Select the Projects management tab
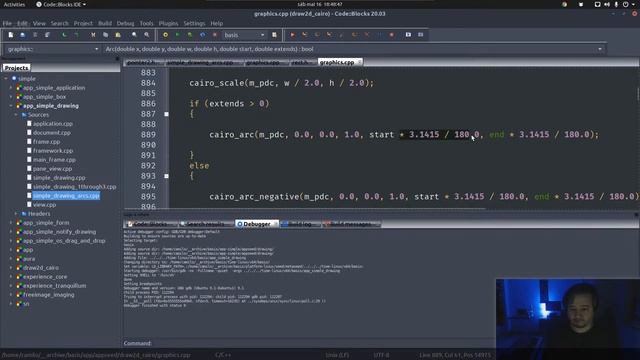This screenshot has height=360, width=640. point(16,68)
